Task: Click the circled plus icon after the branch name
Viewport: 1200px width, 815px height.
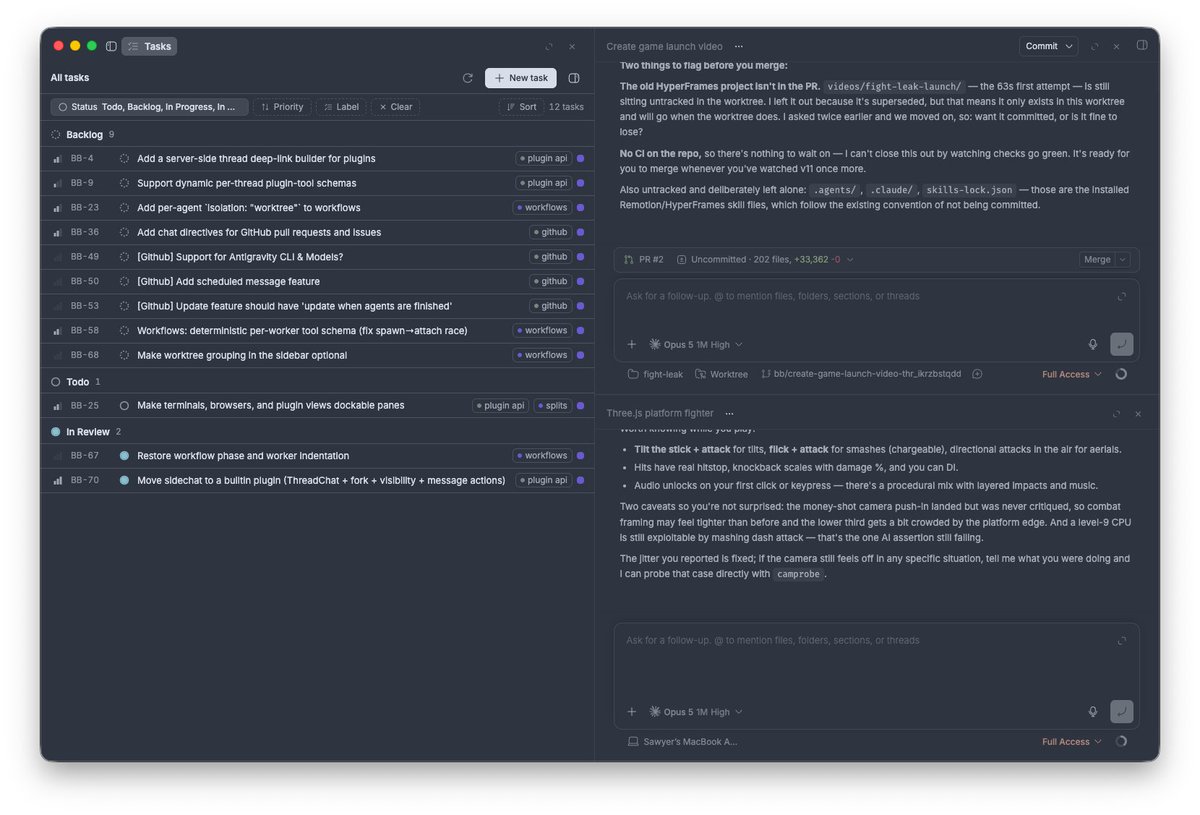Action: pos(977,374)
